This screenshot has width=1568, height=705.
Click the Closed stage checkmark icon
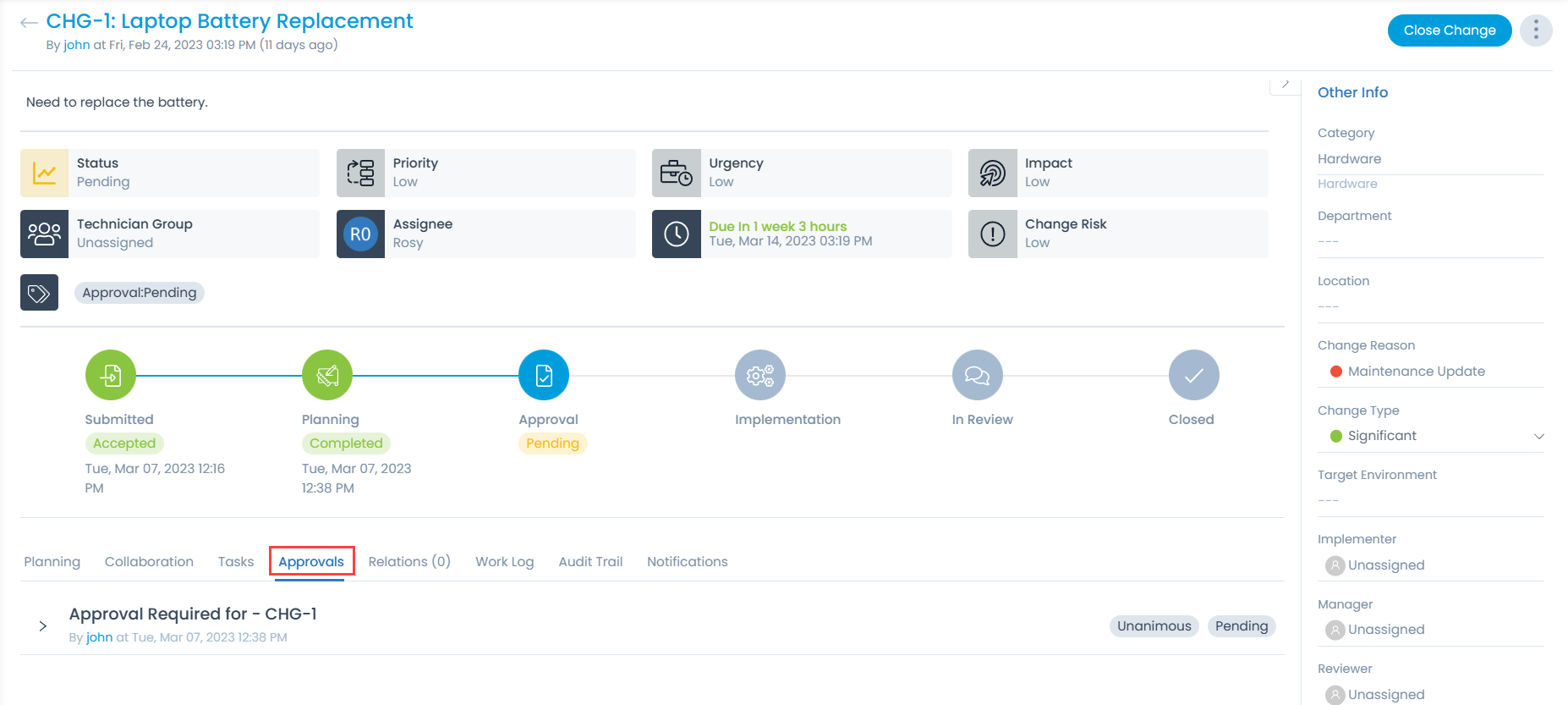click(x=1193, y=375)
